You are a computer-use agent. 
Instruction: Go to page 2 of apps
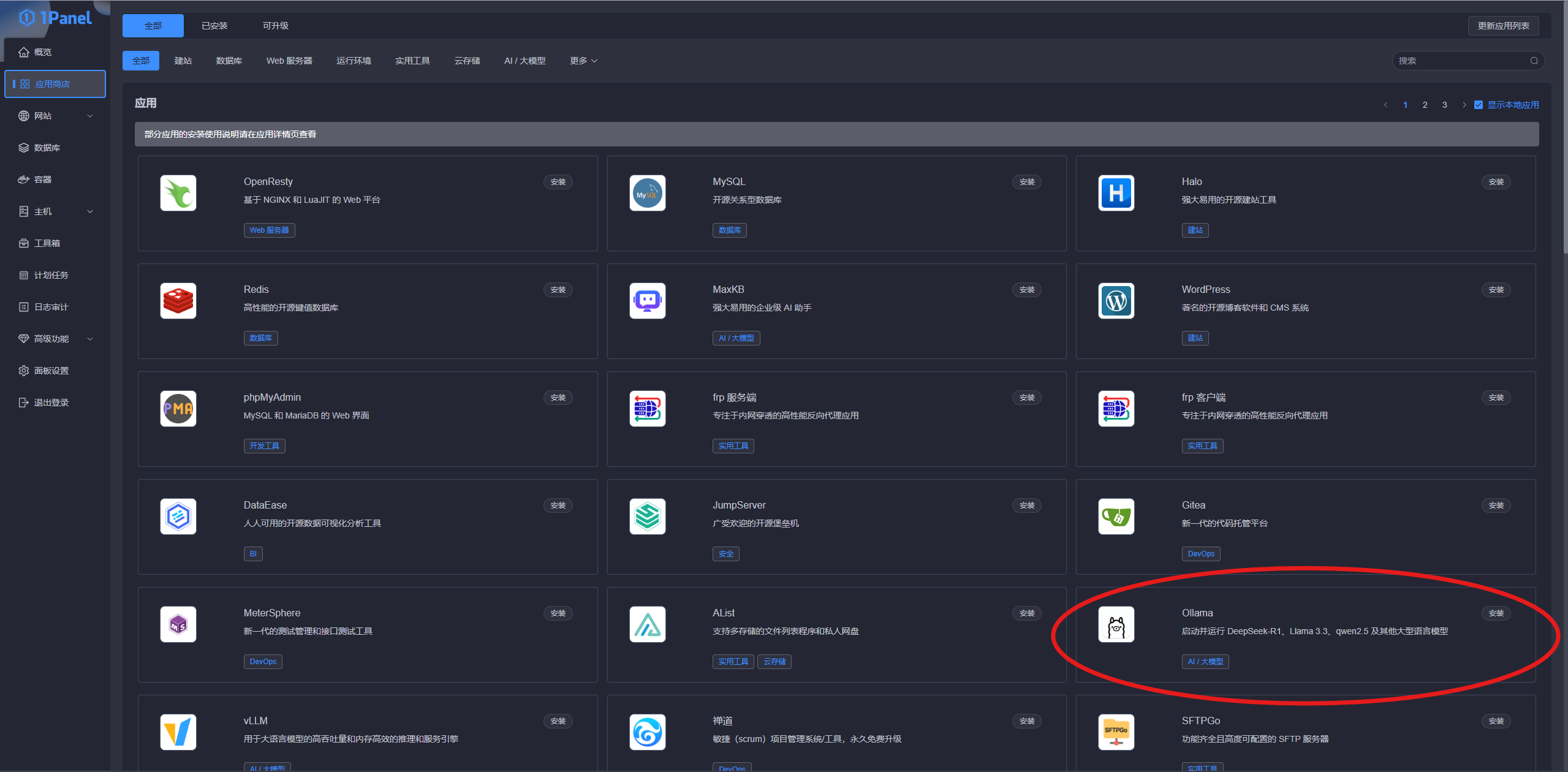[1425, 105]
